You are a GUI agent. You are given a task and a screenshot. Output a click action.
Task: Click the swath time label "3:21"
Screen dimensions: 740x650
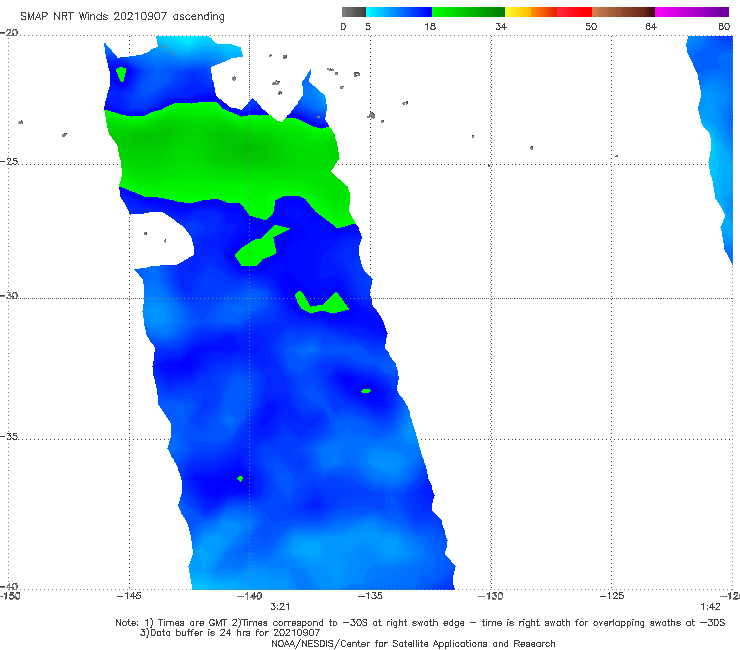click(x=280, y=607)
